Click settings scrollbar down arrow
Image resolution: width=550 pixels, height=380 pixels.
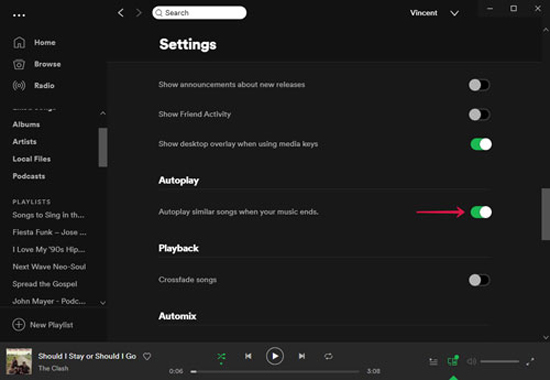point(546,337)
